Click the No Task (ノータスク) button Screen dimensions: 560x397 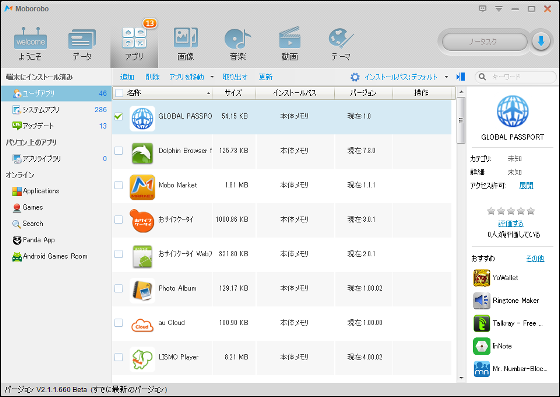click(484, 42)
